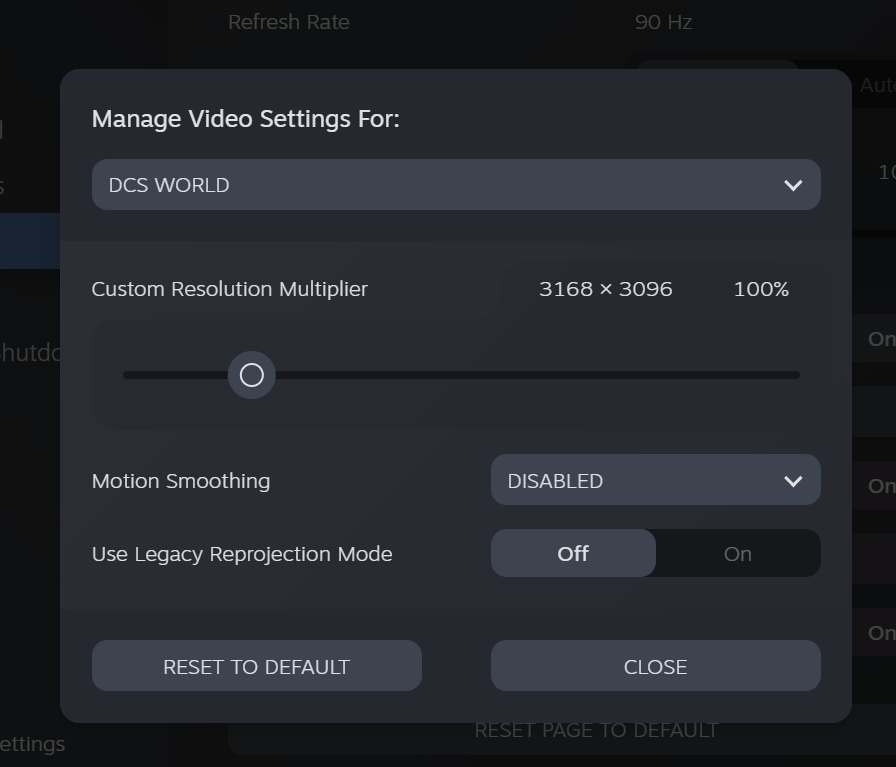
Task: Click the Refresh Rate label in background
Action: click(289, 22)
